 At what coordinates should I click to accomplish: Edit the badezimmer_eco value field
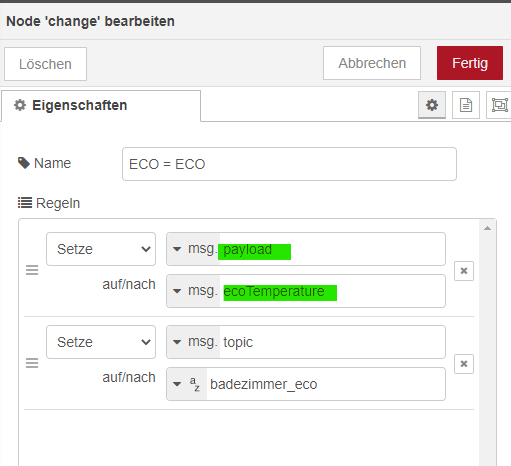pos(326,384)
